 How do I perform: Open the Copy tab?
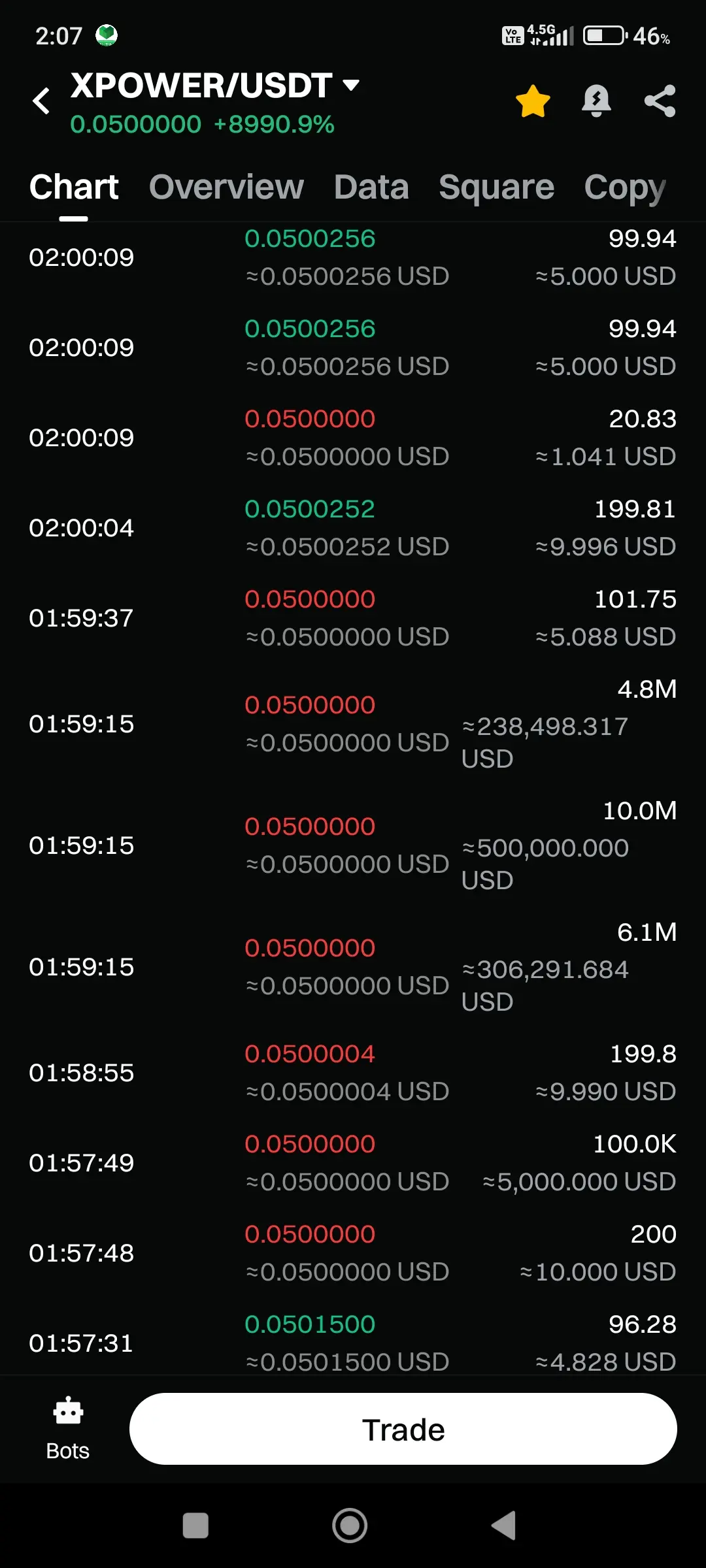point(625,188)
